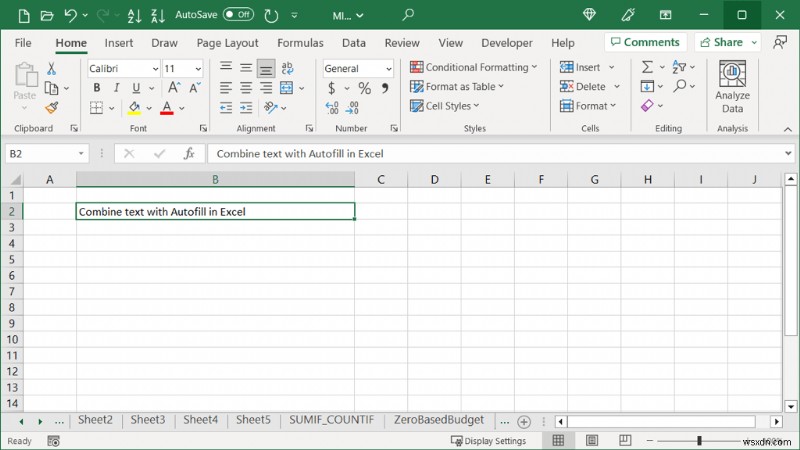The width and height of the screenshot is (800, 450).
Task: Collapse the ribbon with the caret
Action: pyautogui.click(x=788, y=130)
